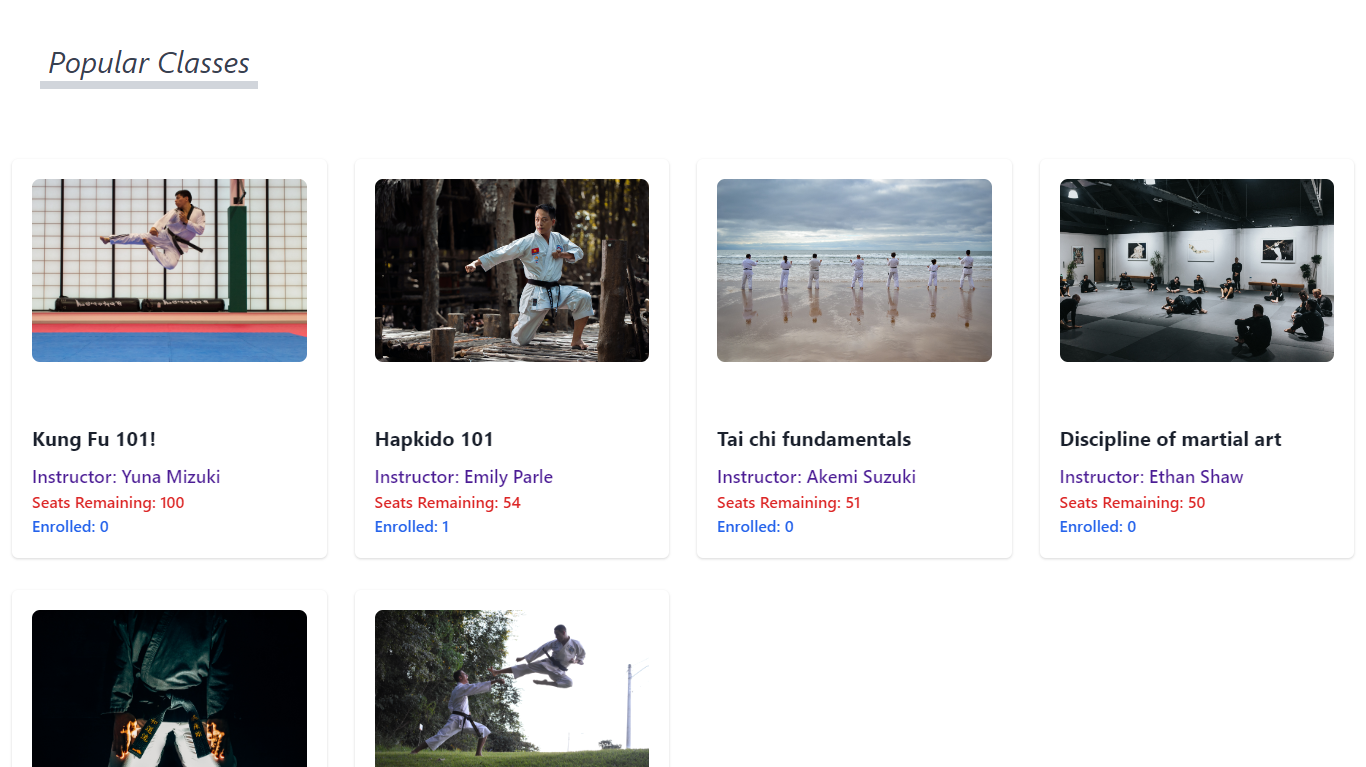The image size is (1366, 767).
Task: Click Seats Remaining: 50 label
Action: [x=1132, y=503]
